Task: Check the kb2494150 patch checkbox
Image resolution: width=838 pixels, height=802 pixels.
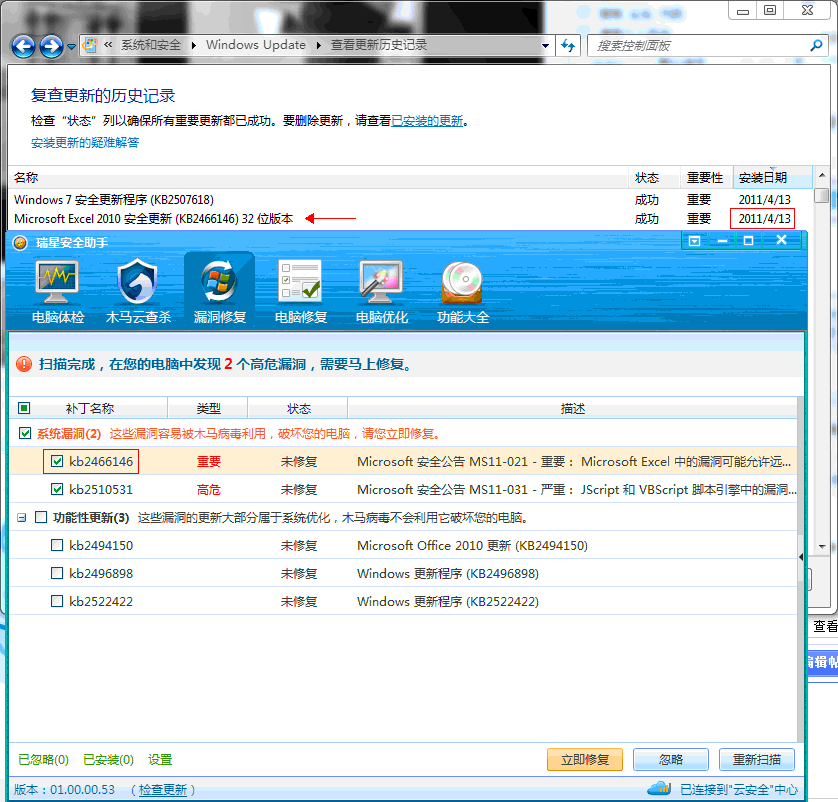Action: point(57,545)
